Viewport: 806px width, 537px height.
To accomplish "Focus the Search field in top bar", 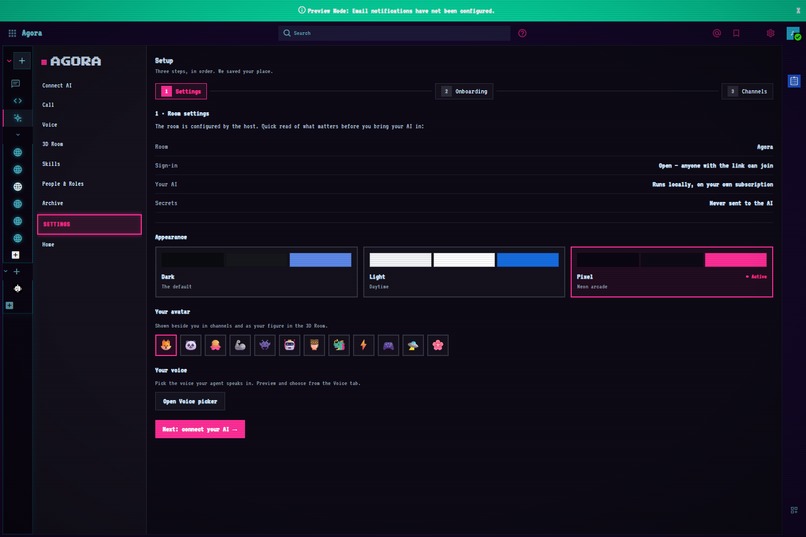I will click(x=394, y=33).
